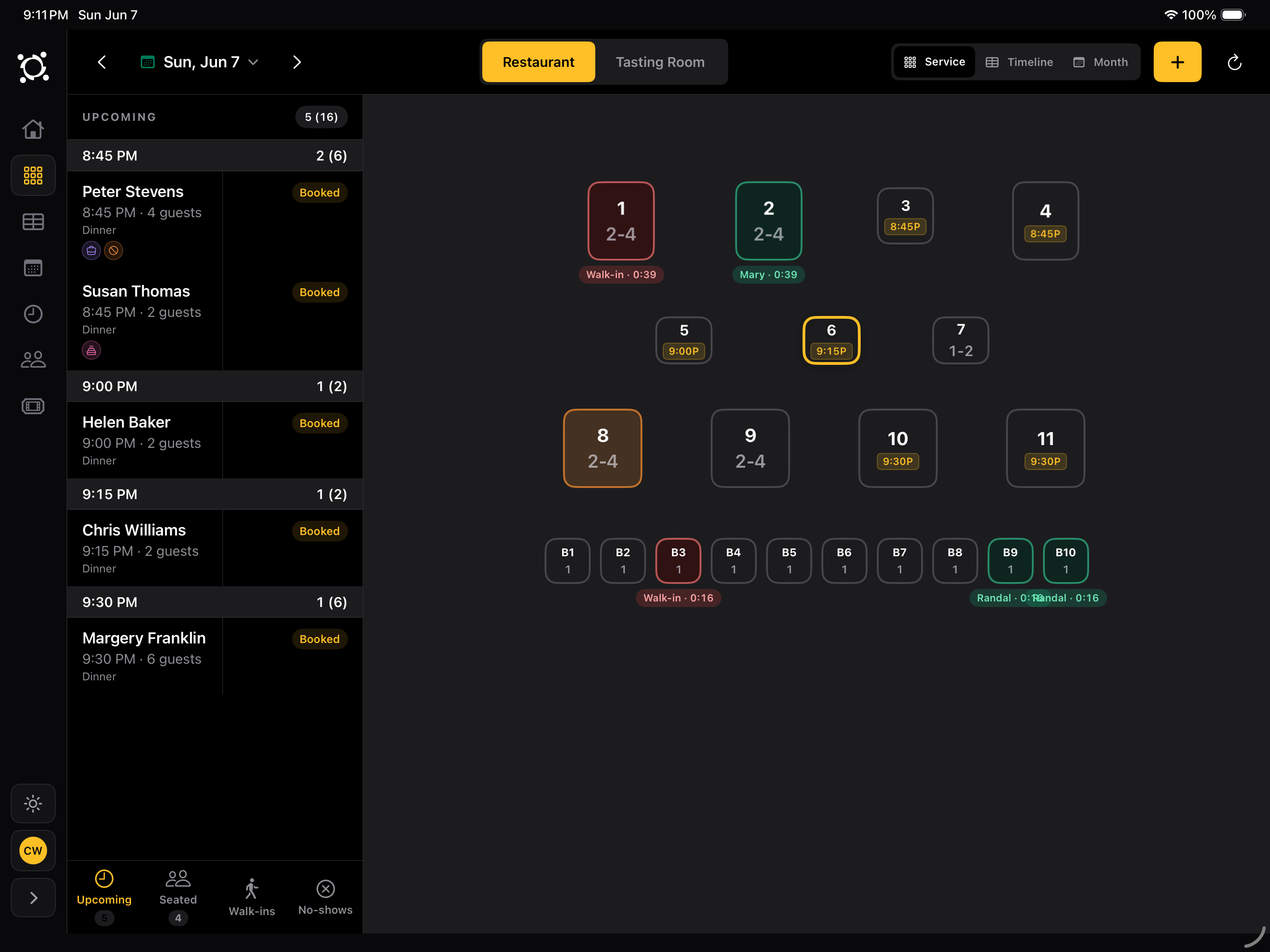This screenshot has height=952, width=1270.
Task: Toggle the brightness theme icon
Action: point(33,803)
